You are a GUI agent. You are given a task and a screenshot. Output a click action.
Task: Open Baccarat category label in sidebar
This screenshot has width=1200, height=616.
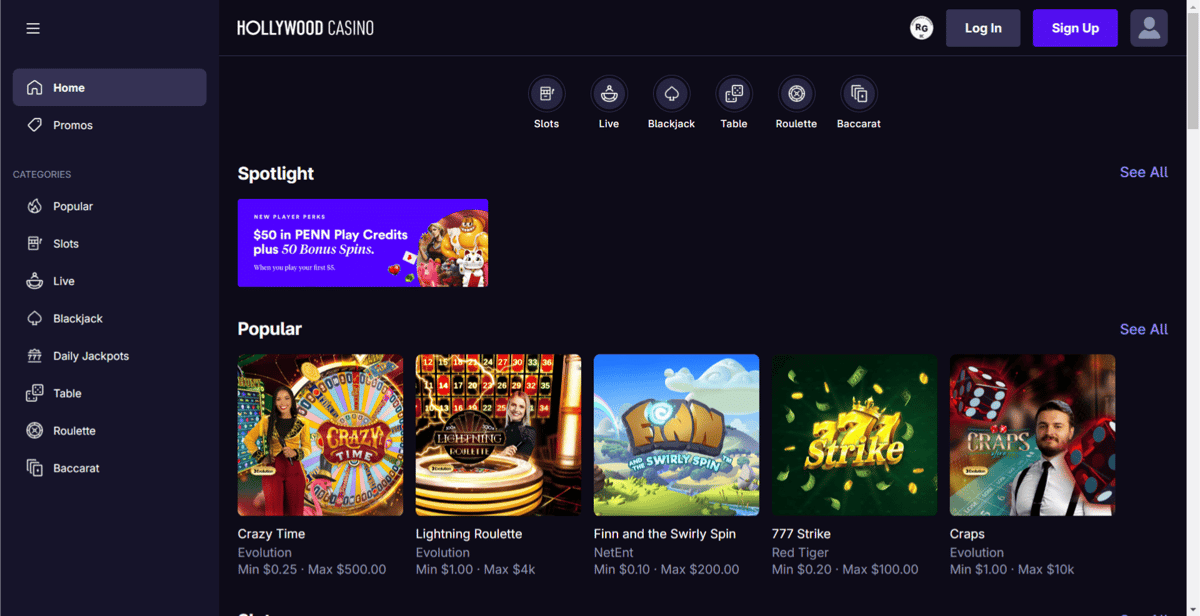point(76,468)
